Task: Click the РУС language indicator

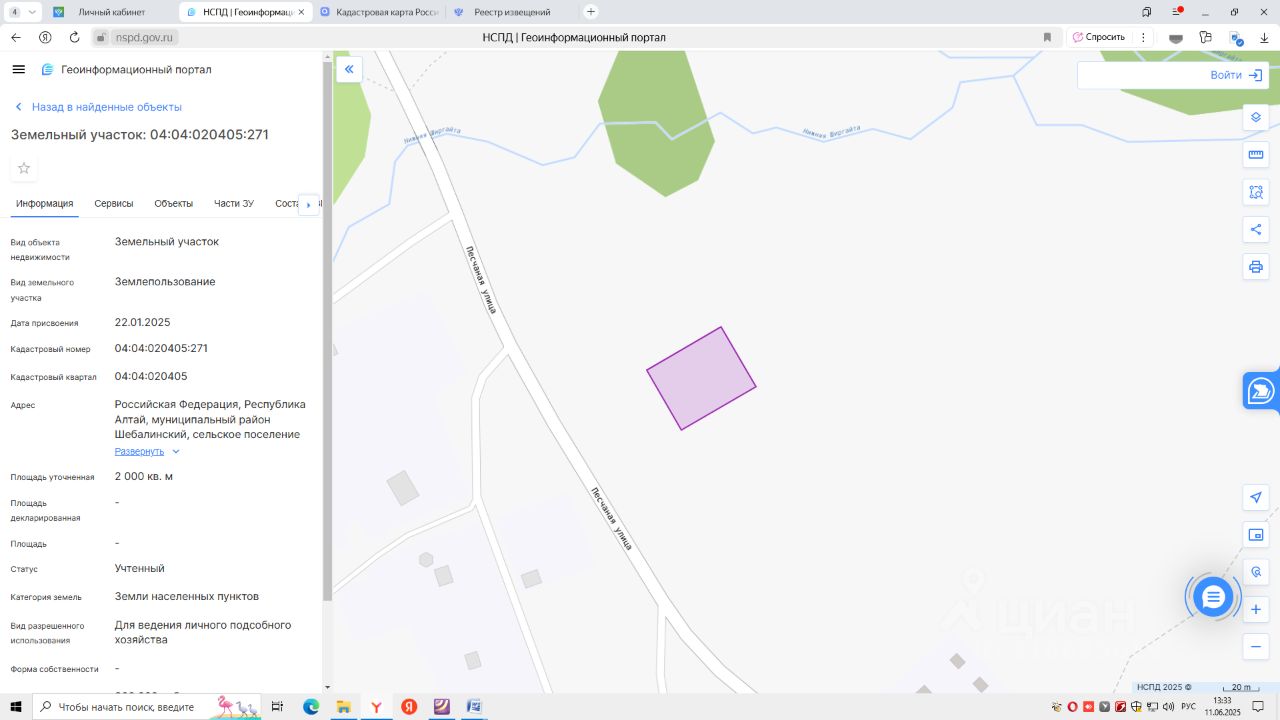Action: tap(1188, 707)
